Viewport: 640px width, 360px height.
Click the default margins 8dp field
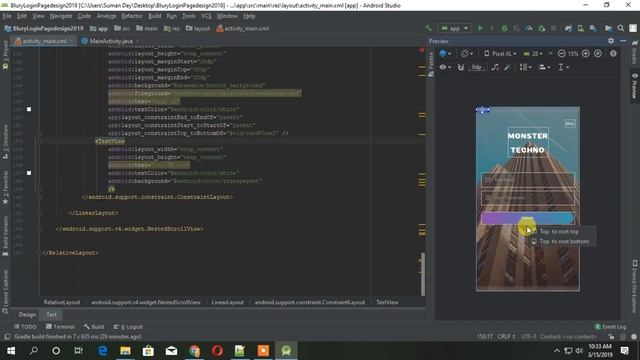click(x=476, y=67)
